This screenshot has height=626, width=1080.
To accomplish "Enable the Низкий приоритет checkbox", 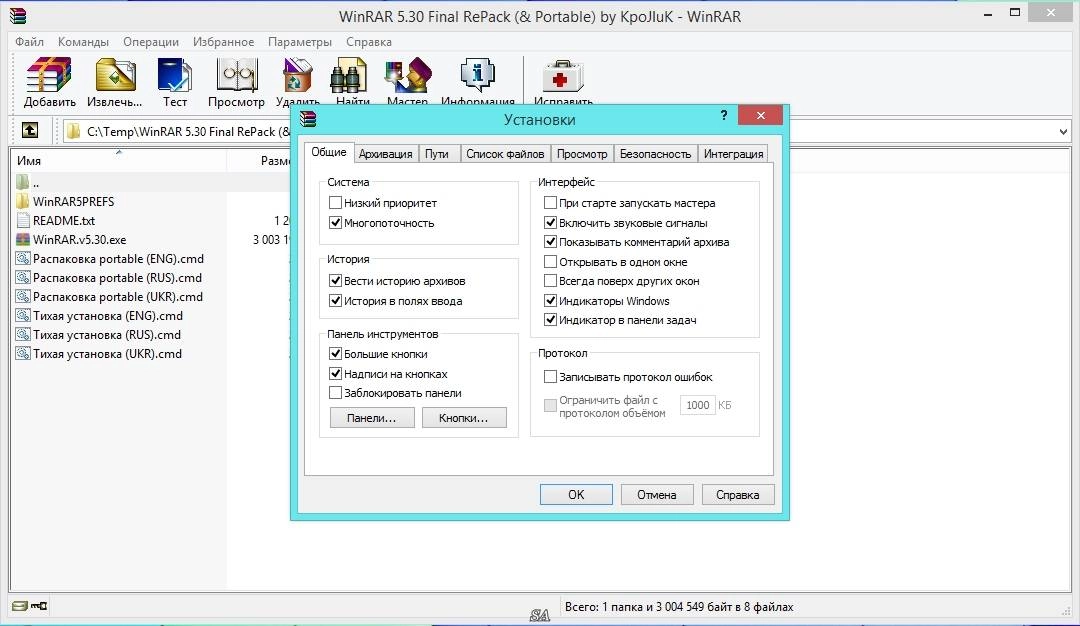I will (x=335, y=202).
